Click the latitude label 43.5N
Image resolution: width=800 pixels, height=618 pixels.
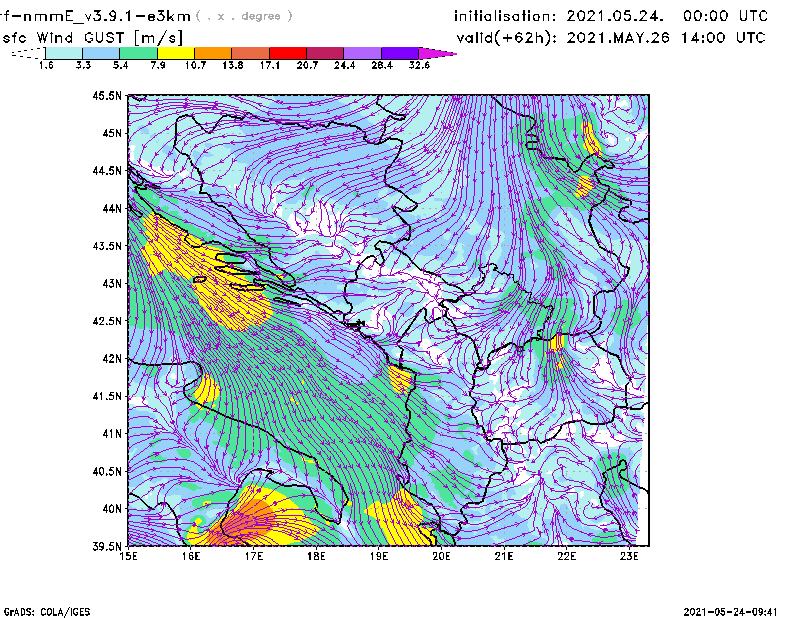[x=107, y=246]
